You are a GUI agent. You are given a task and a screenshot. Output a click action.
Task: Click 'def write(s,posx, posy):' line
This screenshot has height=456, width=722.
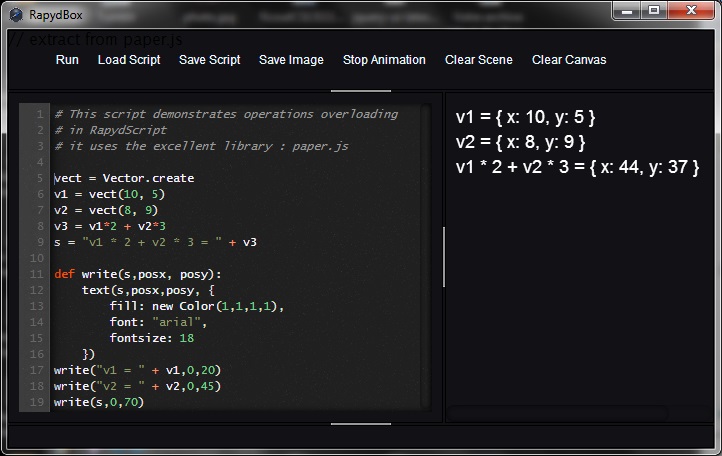pos(137,274)
